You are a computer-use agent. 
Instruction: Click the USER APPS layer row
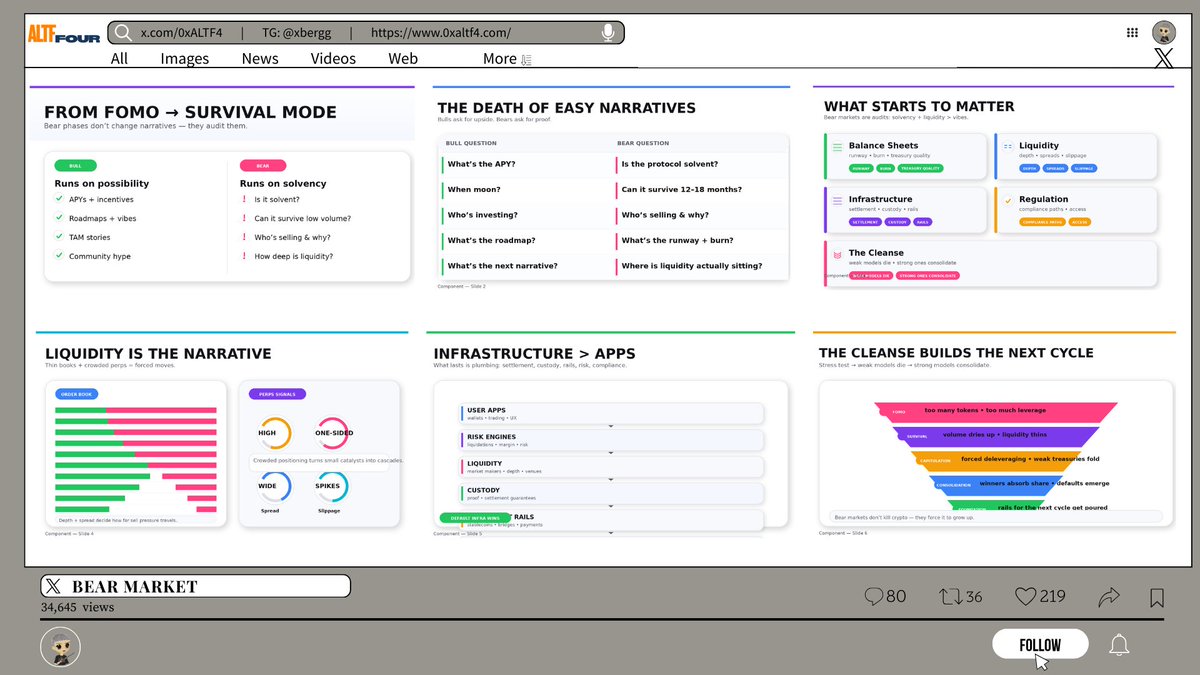pos(612,413)
